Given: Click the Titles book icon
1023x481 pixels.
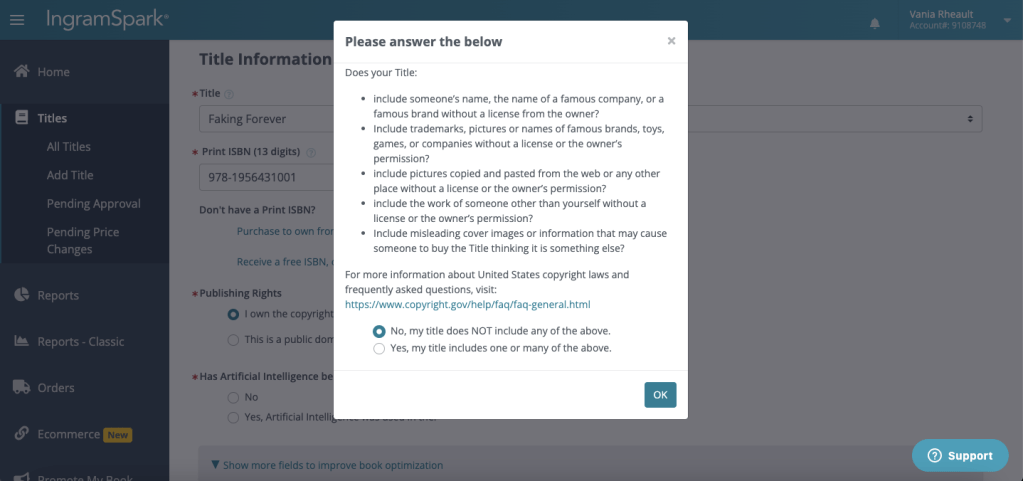Looking at the screenshot, I should click(x=21, y=118).
